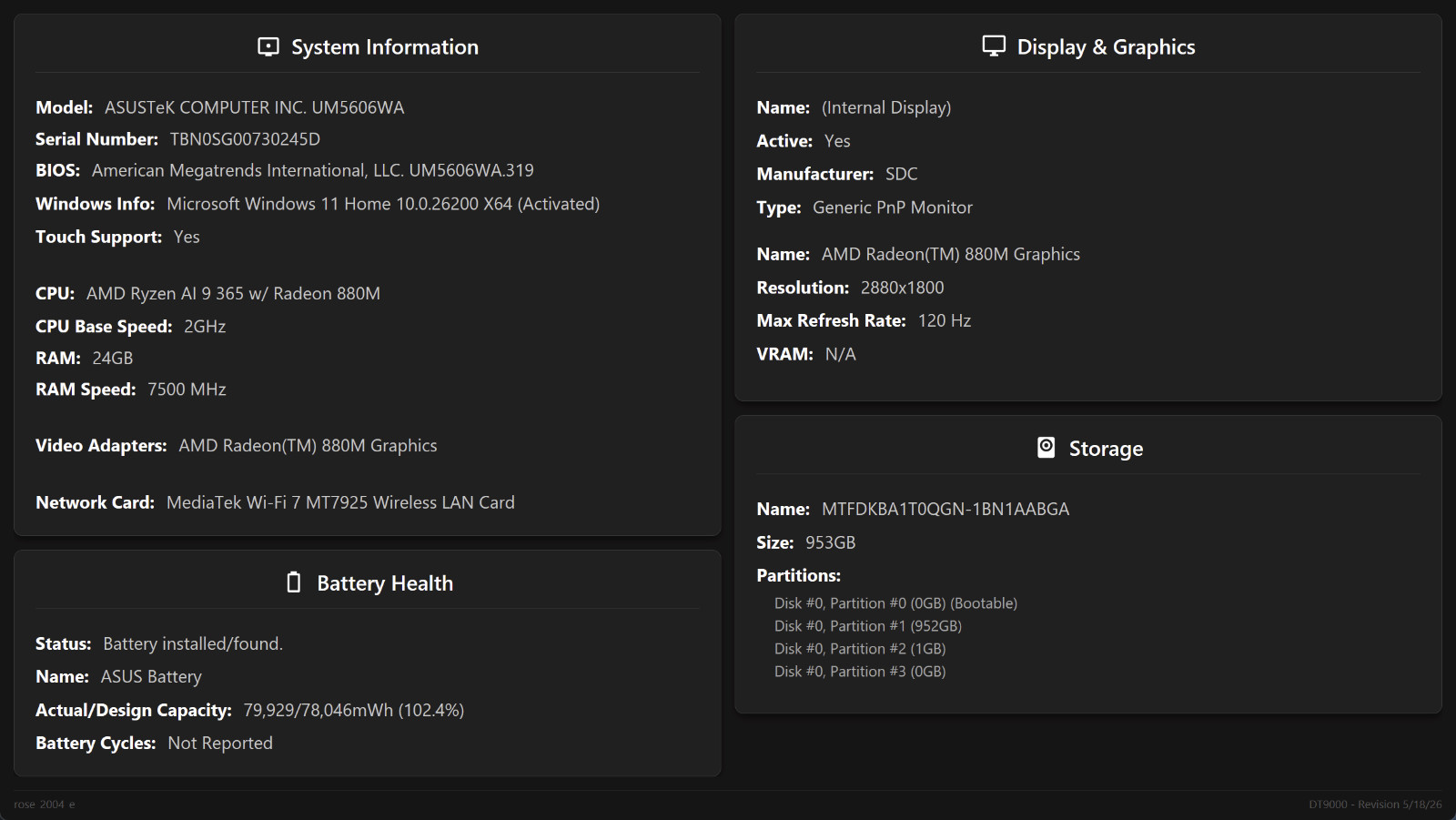The height and width of the screenshot is (820, 1456).
Task: Click the Display & Graphics monitor icon
Action: (x=994, y=46)
